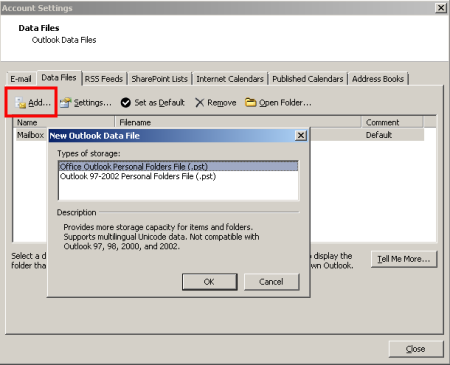
Task: Select Outlook 97-2002 Personal Folders File (.pst)
Action: 178,176
